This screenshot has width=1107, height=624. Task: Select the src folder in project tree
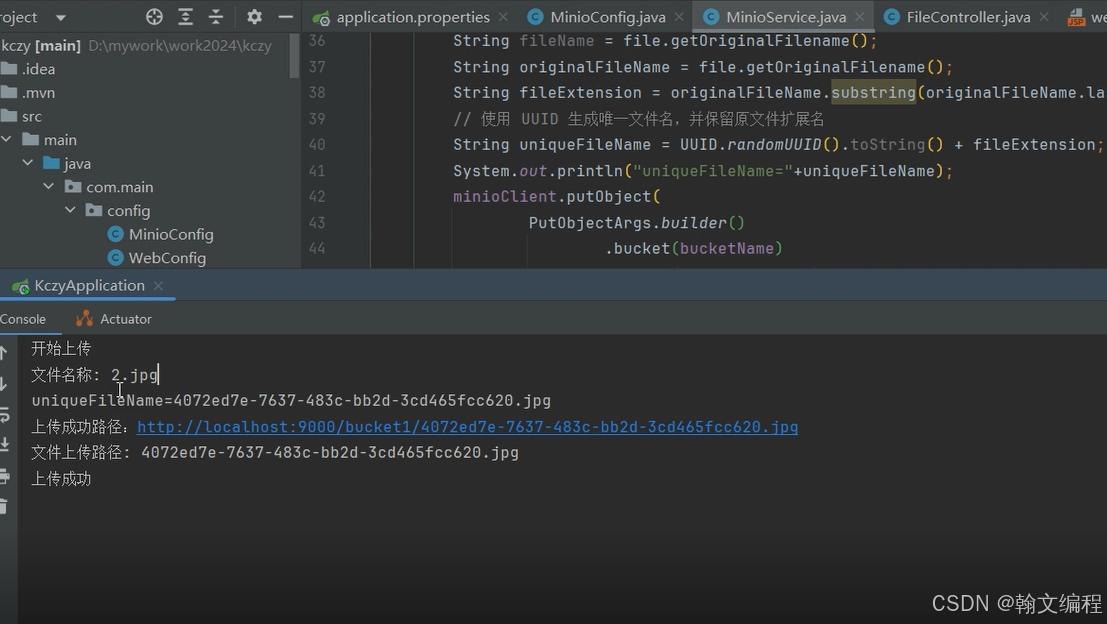pyautogui.click(x=22, y=116)
